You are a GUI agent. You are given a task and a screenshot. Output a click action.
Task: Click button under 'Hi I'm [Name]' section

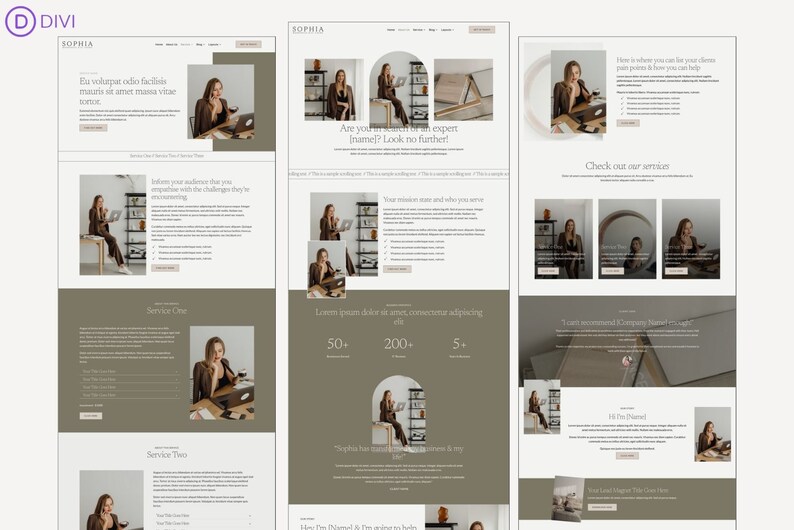(x=627, y=456)
